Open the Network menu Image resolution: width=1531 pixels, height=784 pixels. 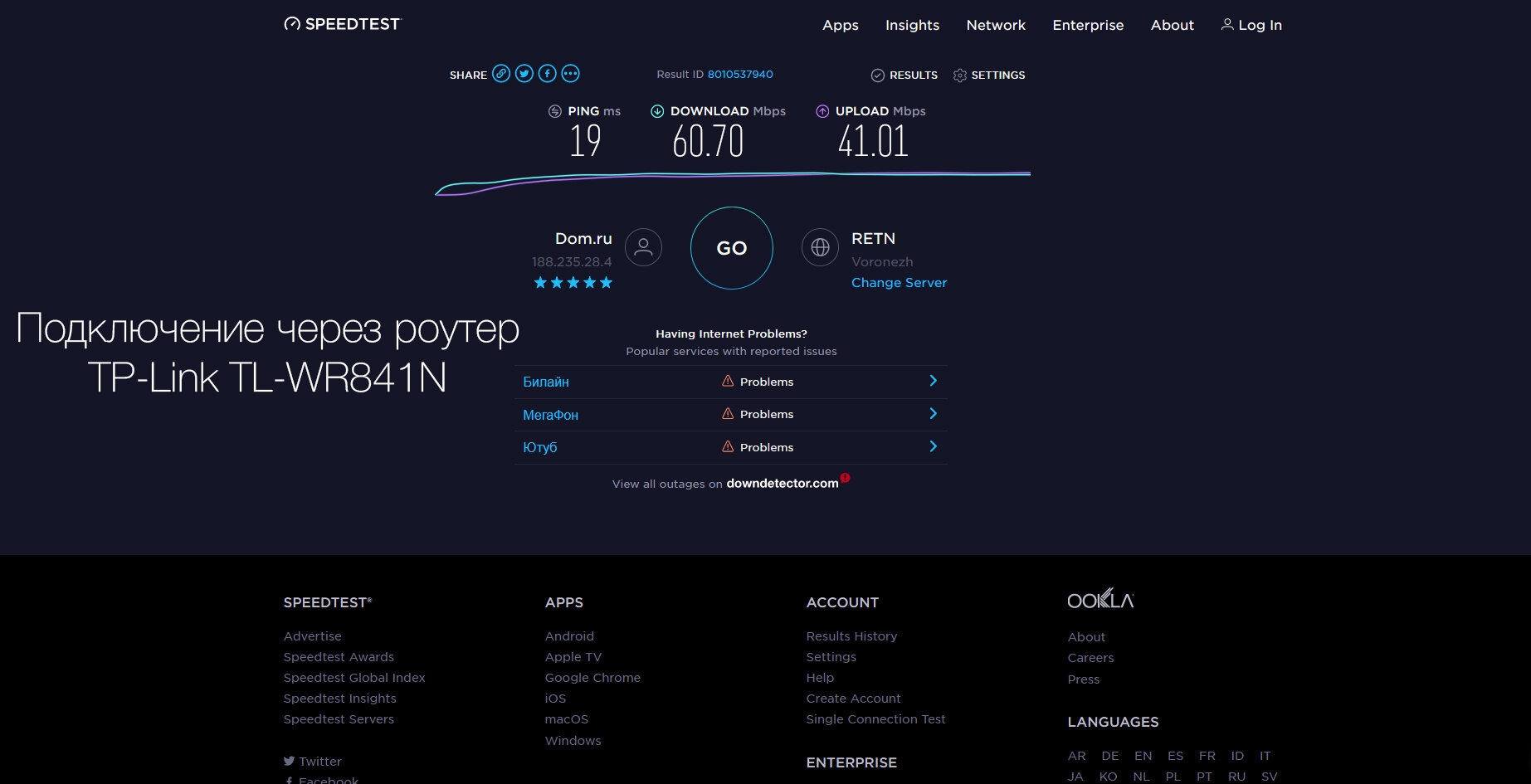coord(996,25)
